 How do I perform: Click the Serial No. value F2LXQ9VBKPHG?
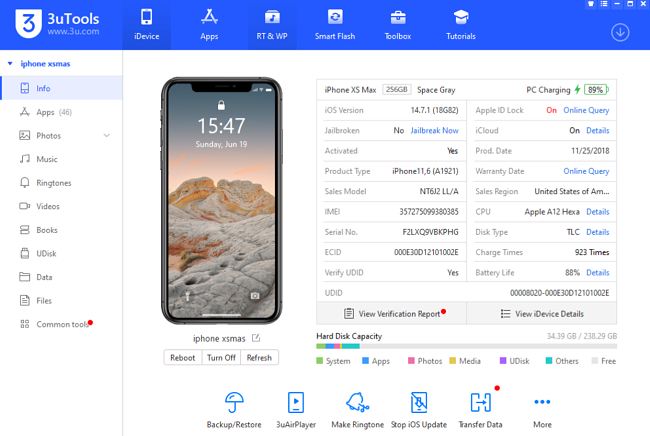(x=430, y=232)
